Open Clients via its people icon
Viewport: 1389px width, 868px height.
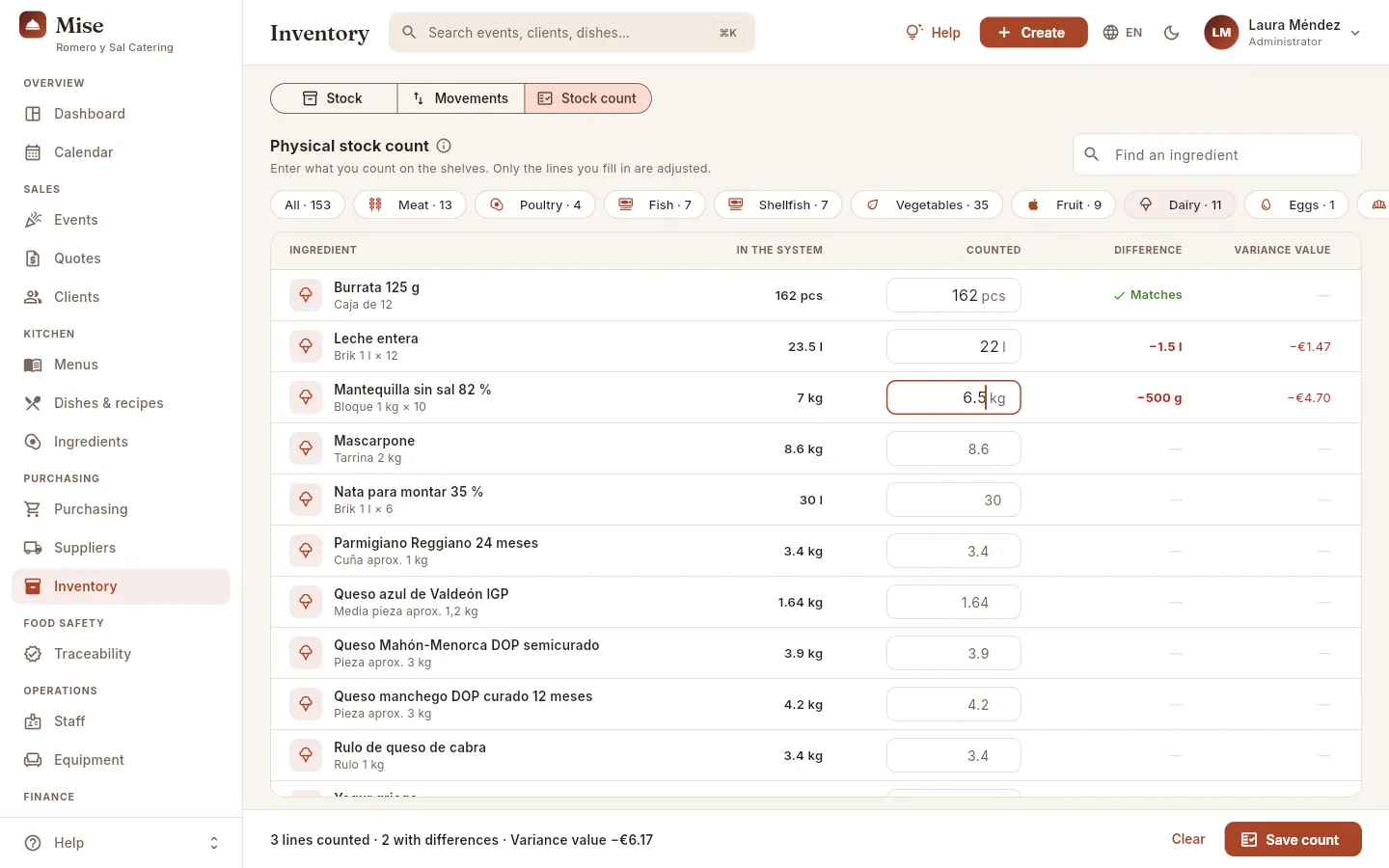[x=33, y=297]
